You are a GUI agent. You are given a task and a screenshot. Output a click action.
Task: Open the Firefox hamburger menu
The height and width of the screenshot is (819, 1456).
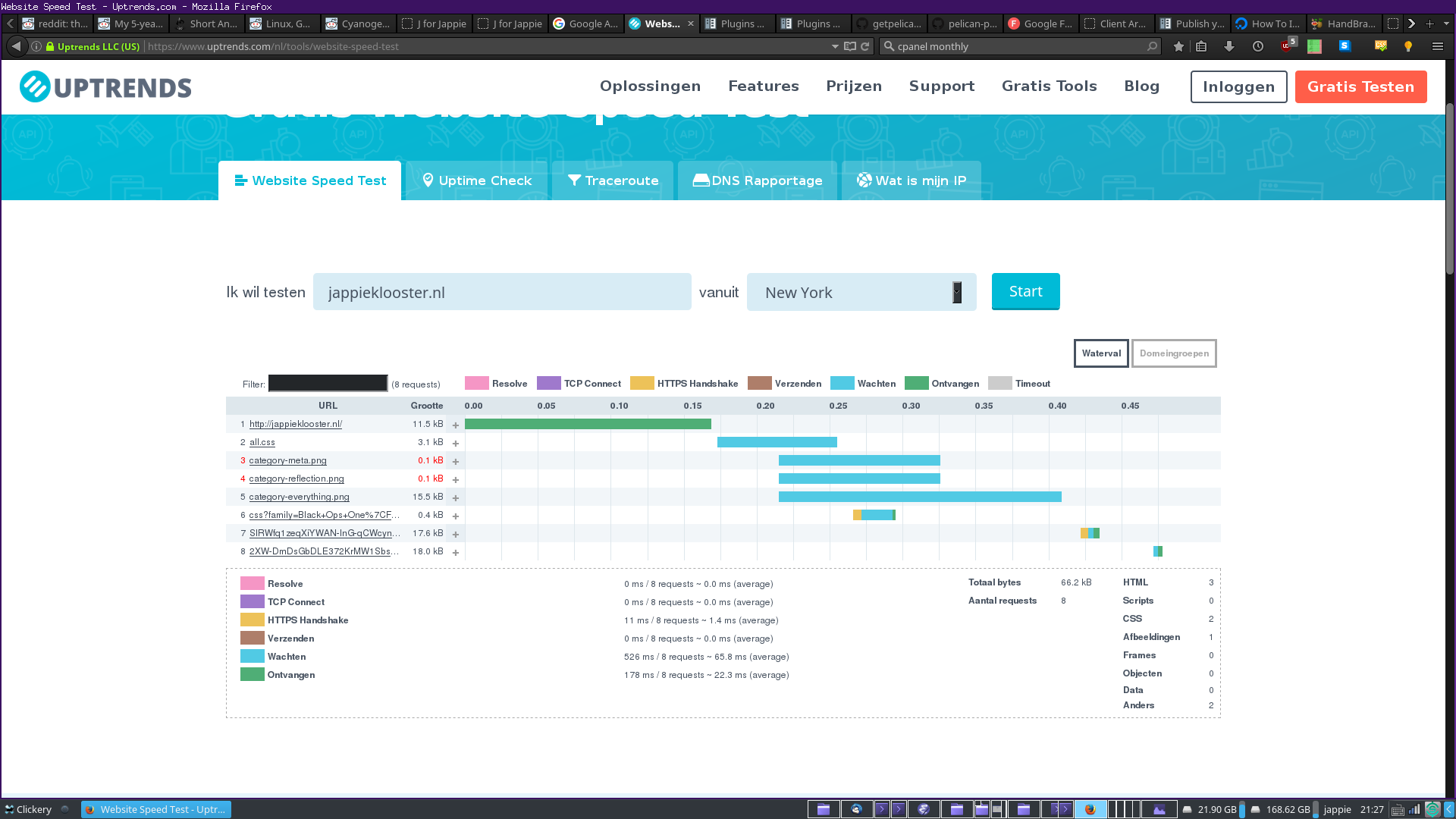pos(1437,46)
